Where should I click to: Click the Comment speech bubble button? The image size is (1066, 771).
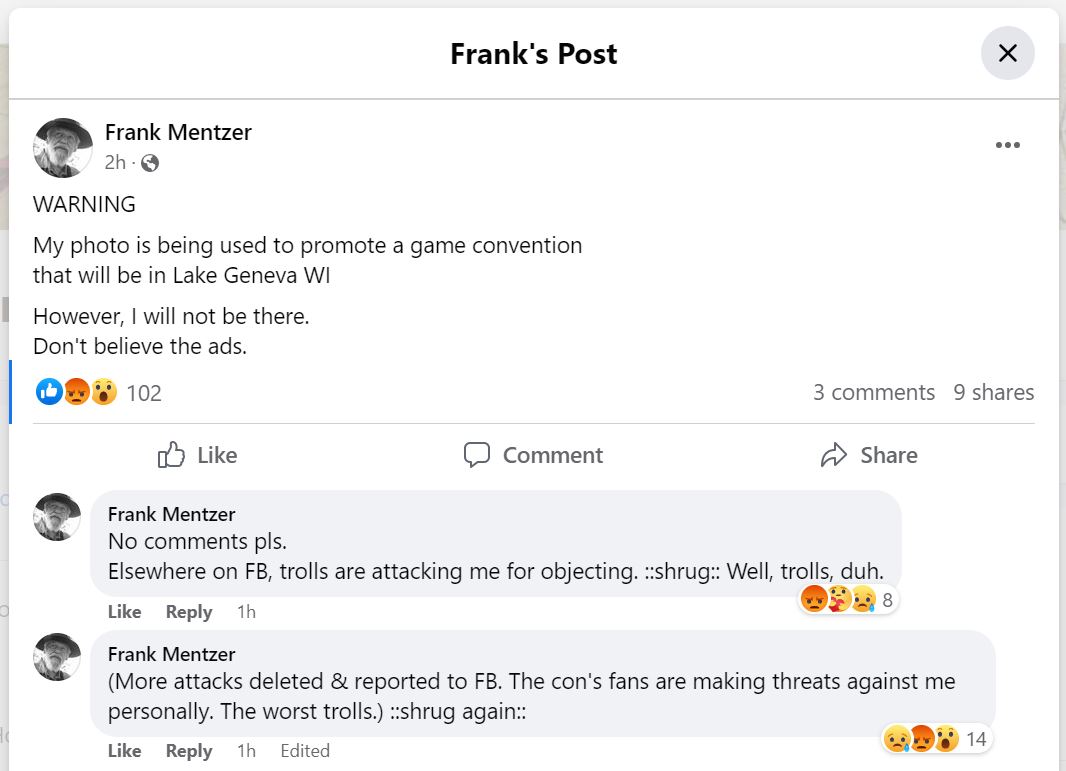533,455
